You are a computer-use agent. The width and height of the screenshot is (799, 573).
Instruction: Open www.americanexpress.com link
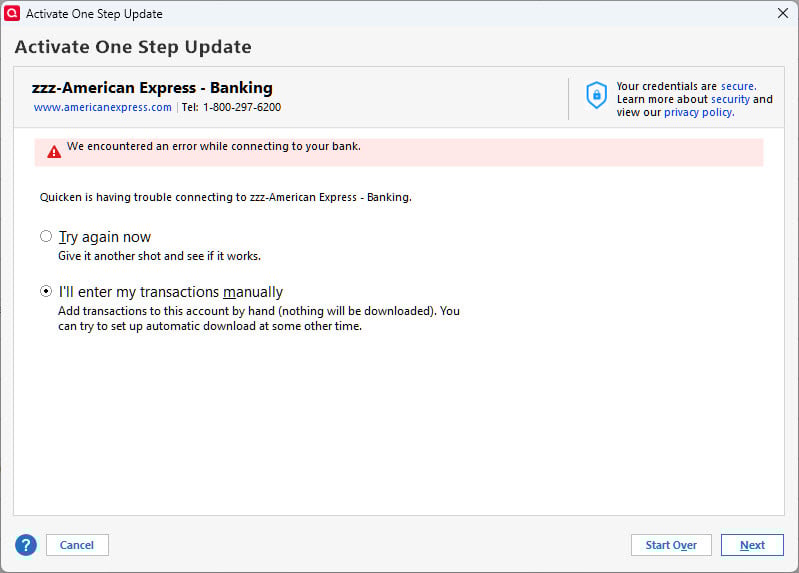102,107
